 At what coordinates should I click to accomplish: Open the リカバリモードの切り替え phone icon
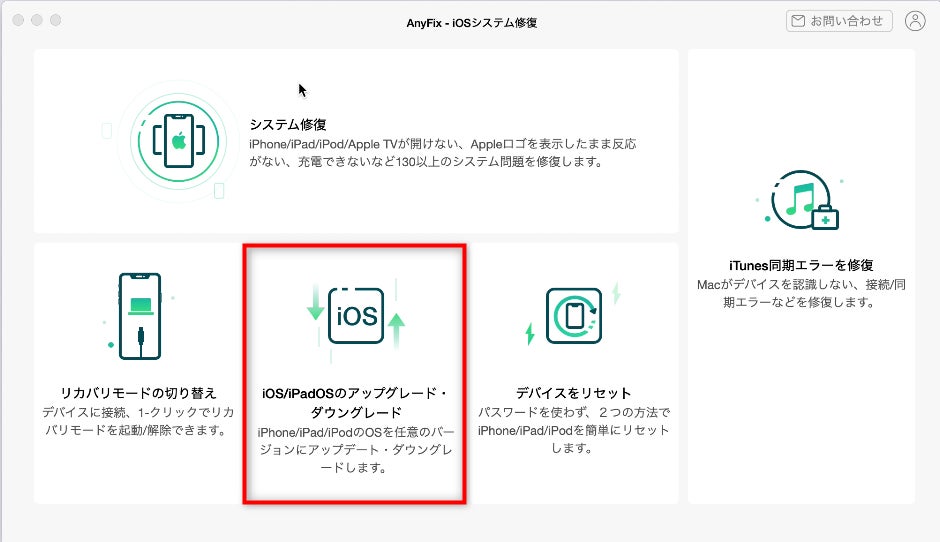click(x=140, y=316)
